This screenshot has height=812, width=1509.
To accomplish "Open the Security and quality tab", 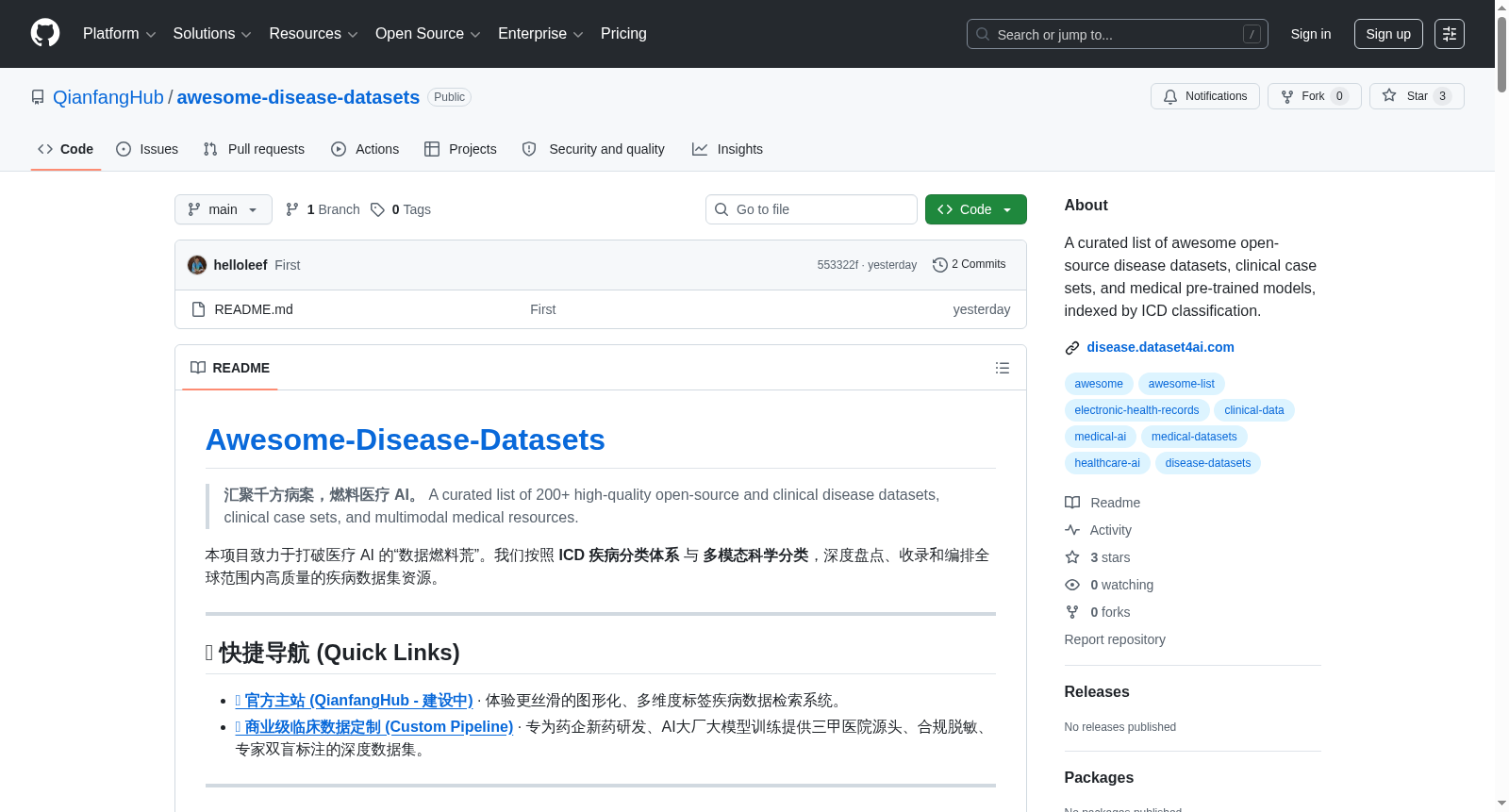I will tap(593, 149).
